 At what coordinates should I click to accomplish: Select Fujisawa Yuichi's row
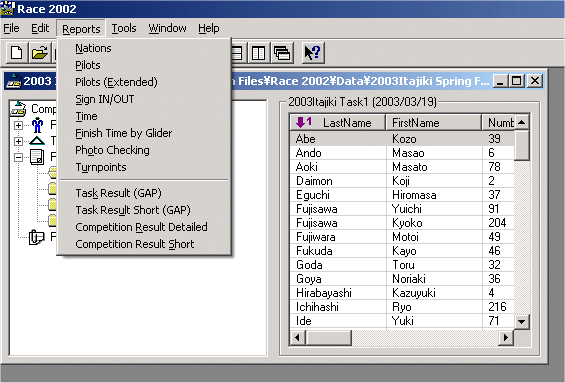click(x=402, y=209)
